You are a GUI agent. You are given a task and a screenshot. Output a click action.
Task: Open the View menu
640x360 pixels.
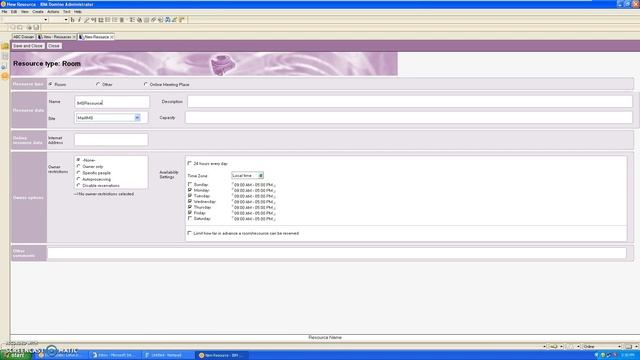[x=25, y=12]
